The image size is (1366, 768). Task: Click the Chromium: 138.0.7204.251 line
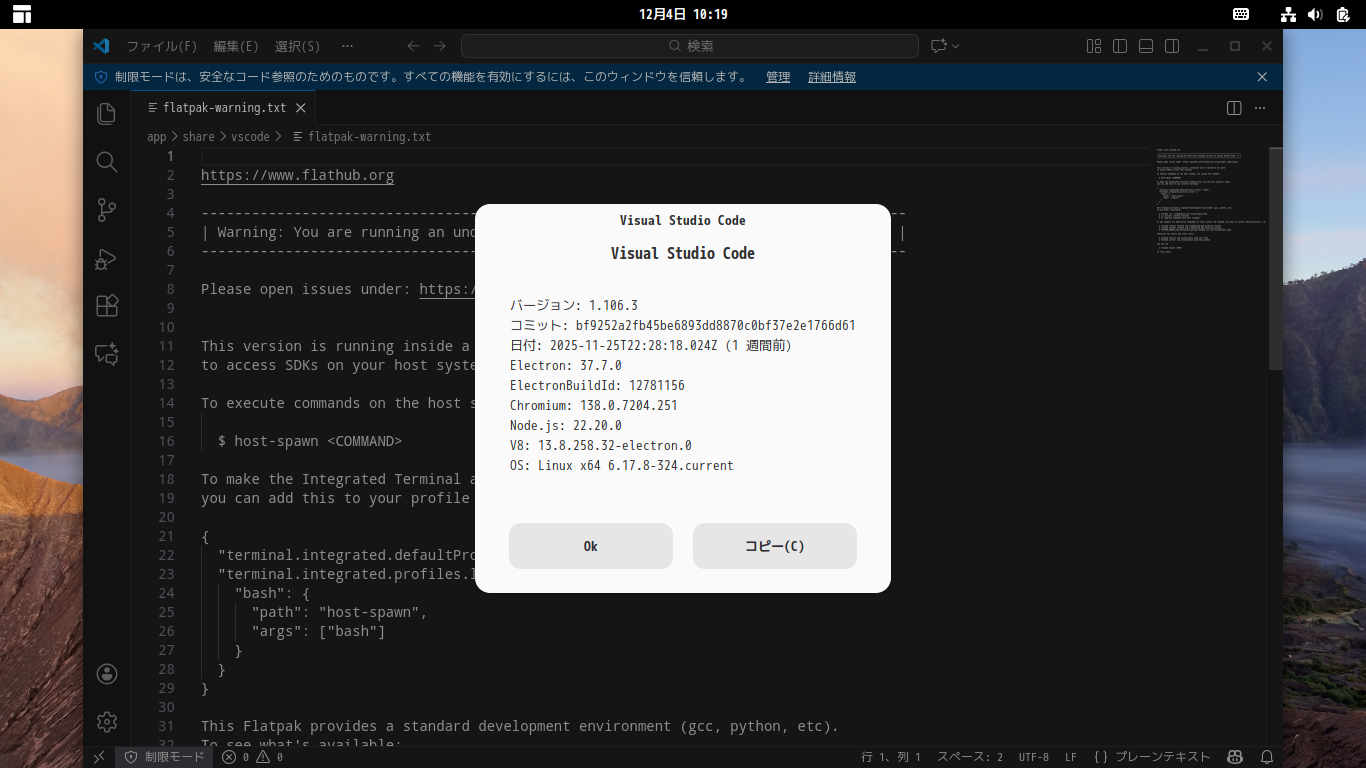(594, 405)
